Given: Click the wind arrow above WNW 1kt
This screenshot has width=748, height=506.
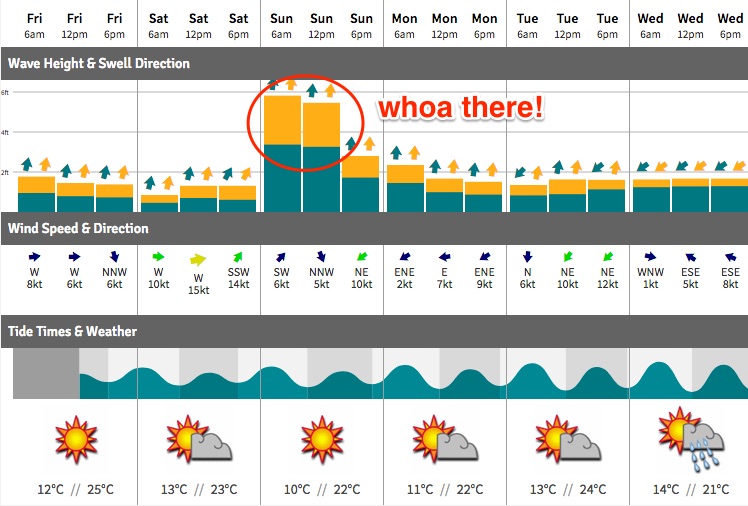Looking at the screenshot, I should coord(650,257).
